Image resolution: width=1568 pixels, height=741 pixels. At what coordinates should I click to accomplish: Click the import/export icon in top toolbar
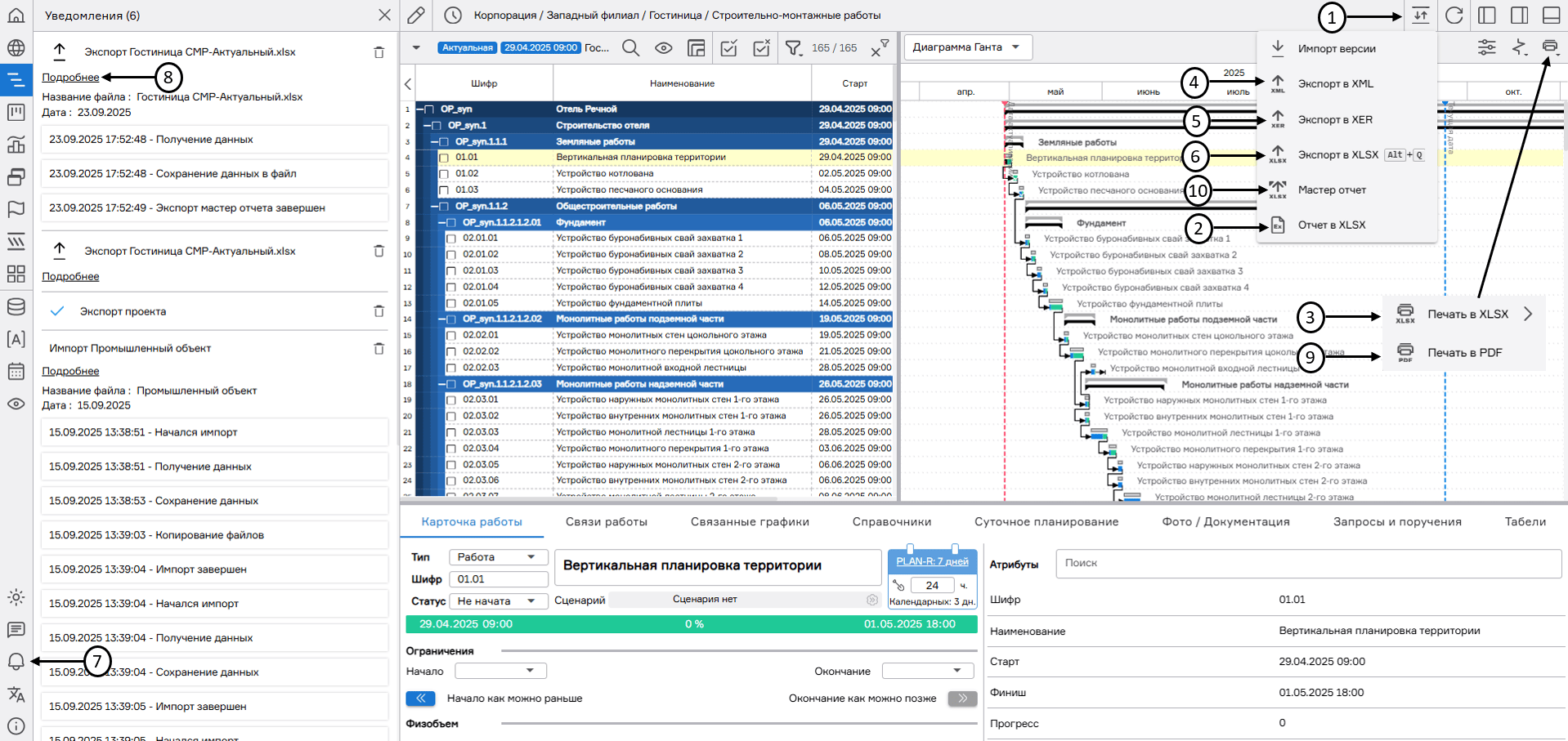(x=1420, y=16)
